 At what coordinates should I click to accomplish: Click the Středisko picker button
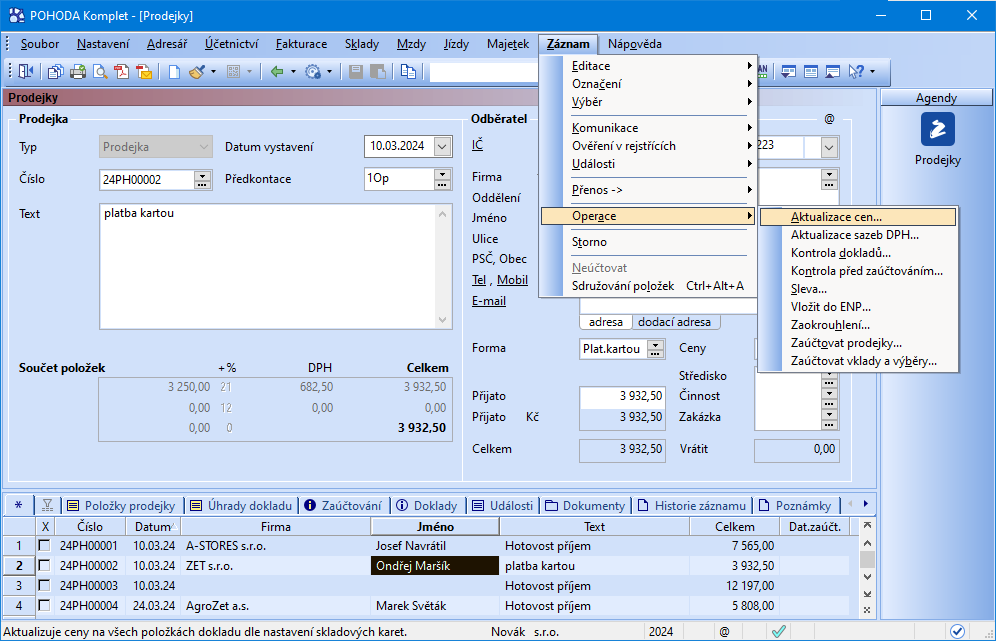[x=829, y=379]
